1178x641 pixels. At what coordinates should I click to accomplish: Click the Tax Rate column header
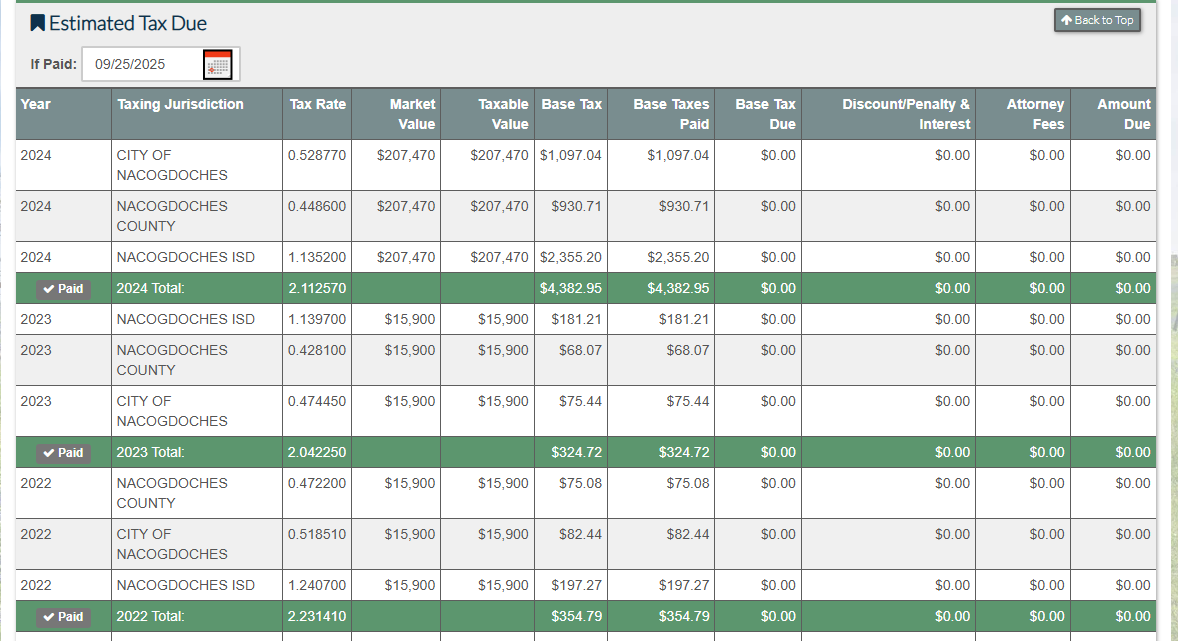(x=317, y=104)
